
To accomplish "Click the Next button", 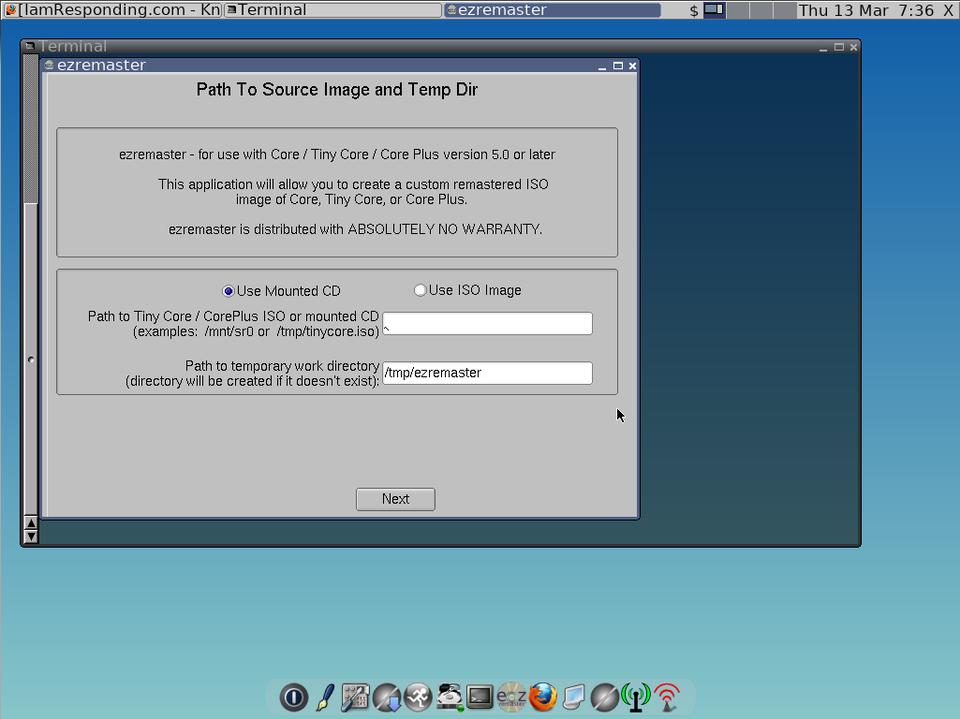I will tap(395, 499).
